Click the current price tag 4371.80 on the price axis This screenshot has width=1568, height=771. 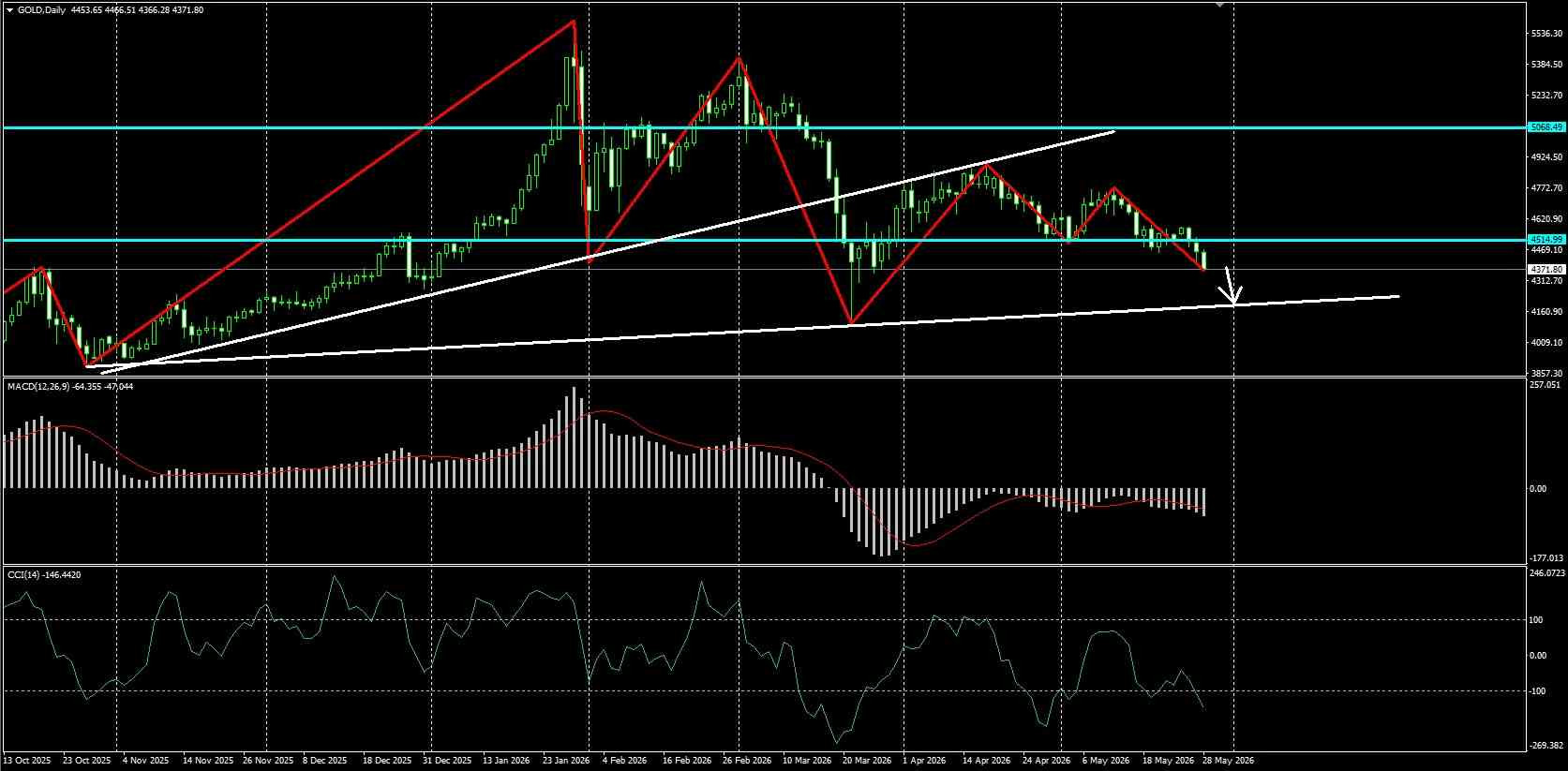(x=1546, y=270)
